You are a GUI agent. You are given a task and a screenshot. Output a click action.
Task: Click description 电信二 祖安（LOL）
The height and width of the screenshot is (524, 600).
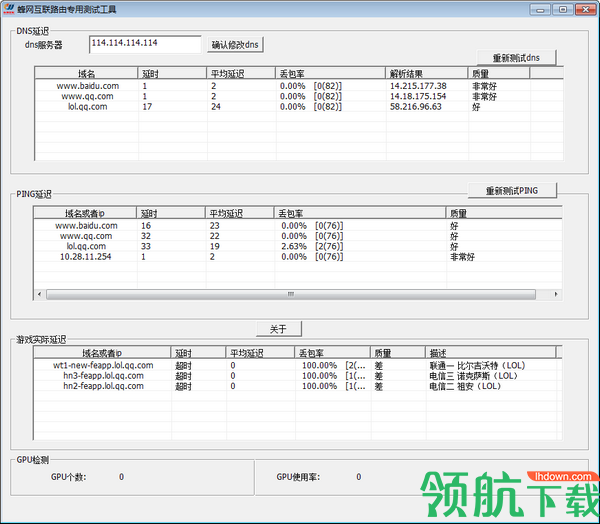(x=465, y=386)
